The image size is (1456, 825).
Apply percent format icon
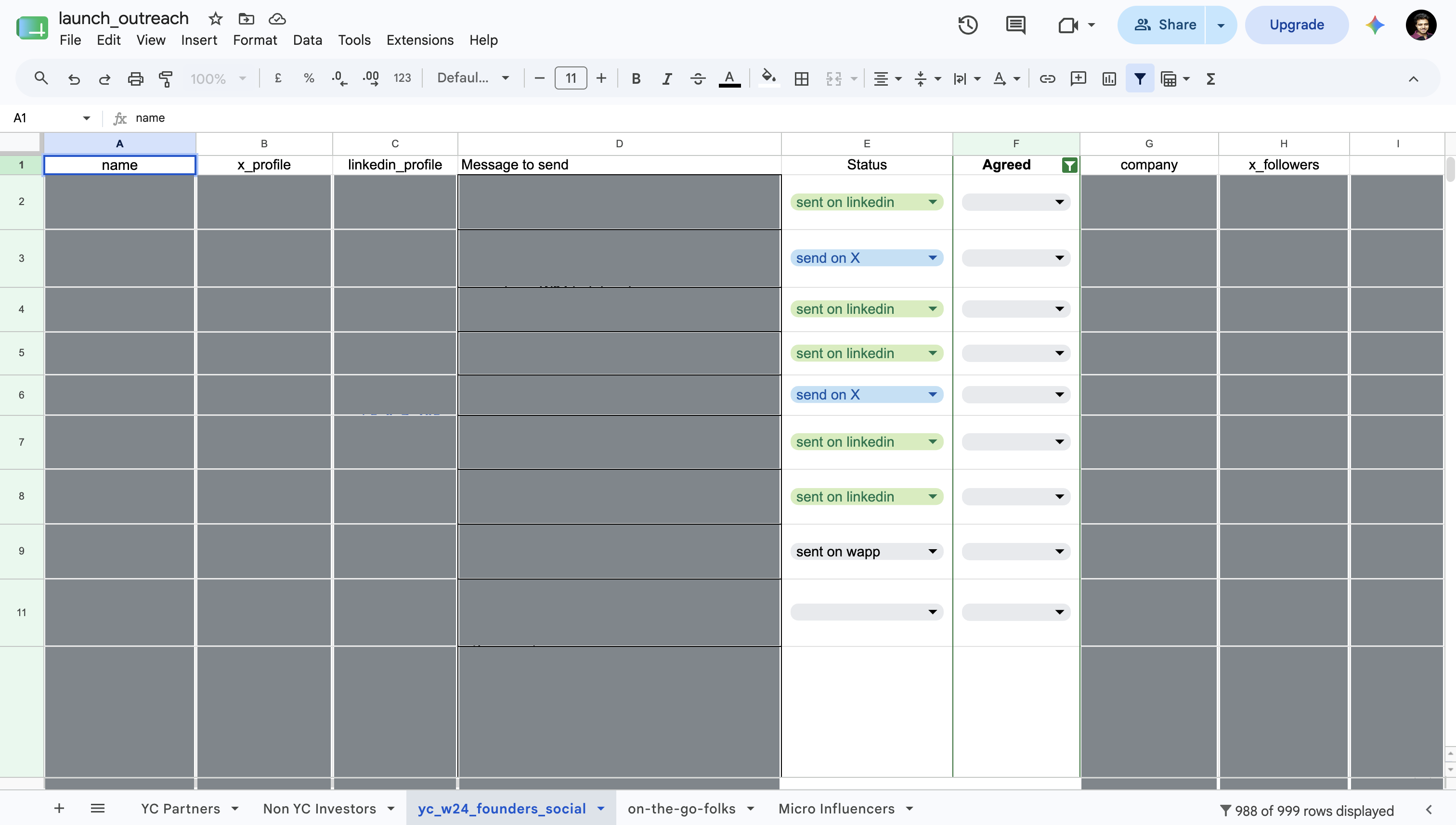click(x=309, y=79)
